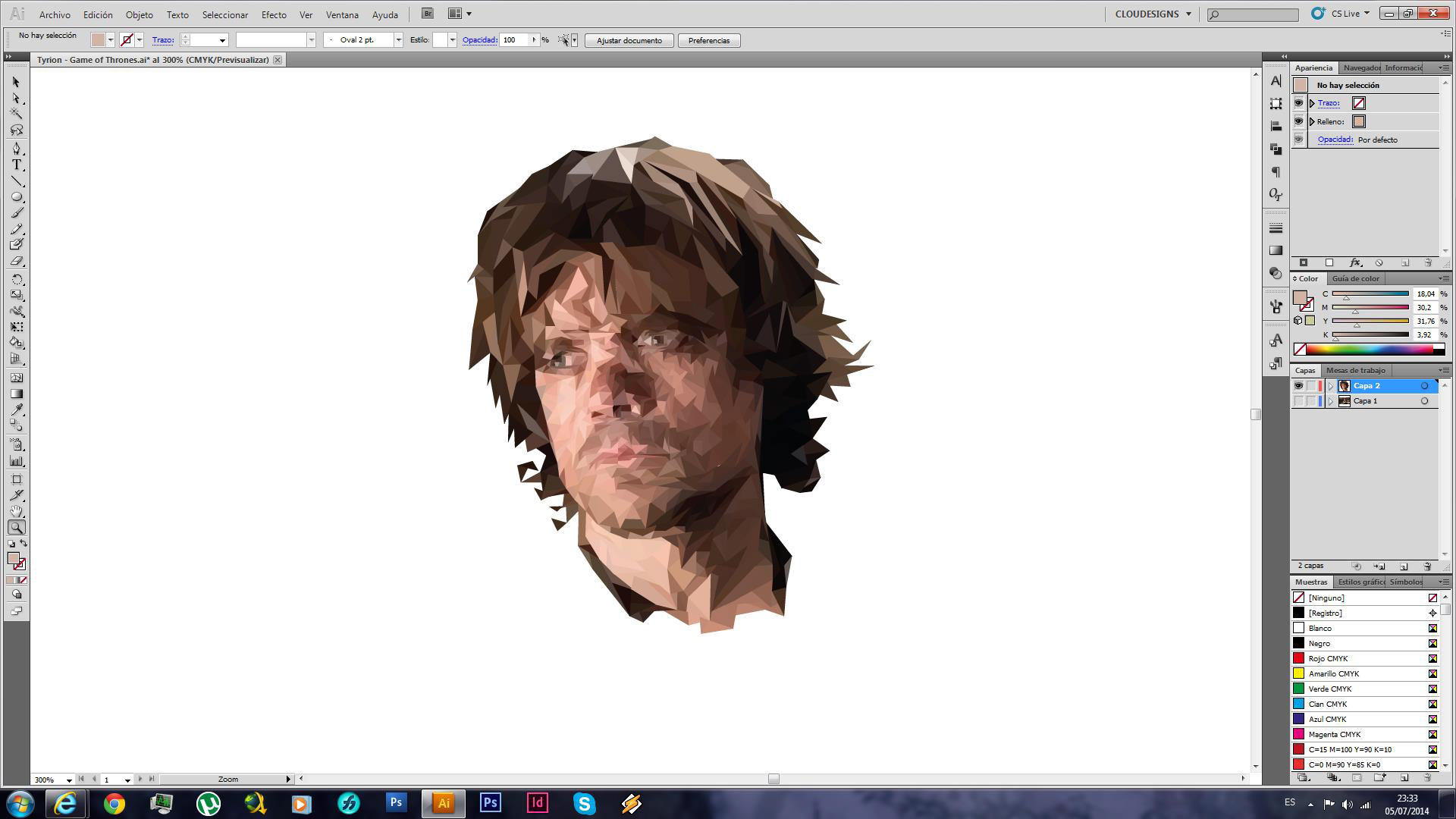Hide the Capa 2 layer
Viewport: 1456px width, 819px height.
(1298, 386)
